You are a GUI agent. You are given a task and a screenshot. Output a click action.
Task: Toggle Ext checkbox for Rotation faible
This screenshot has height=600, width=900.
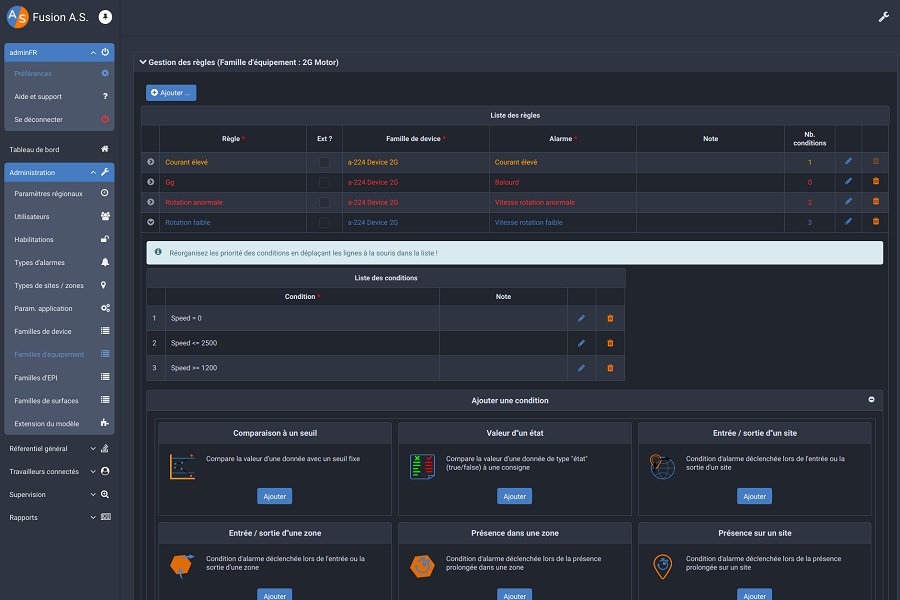coord(324,223)
